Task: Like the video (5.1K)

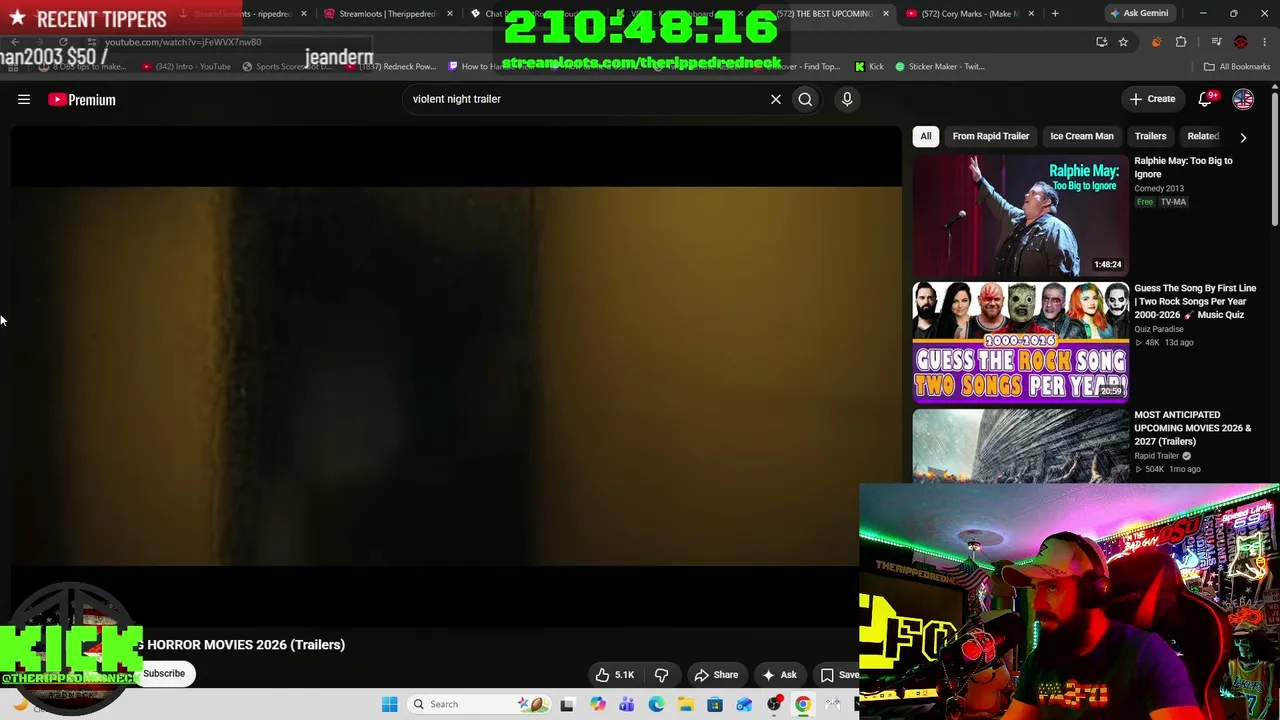Action: click(x=615, y=675)
